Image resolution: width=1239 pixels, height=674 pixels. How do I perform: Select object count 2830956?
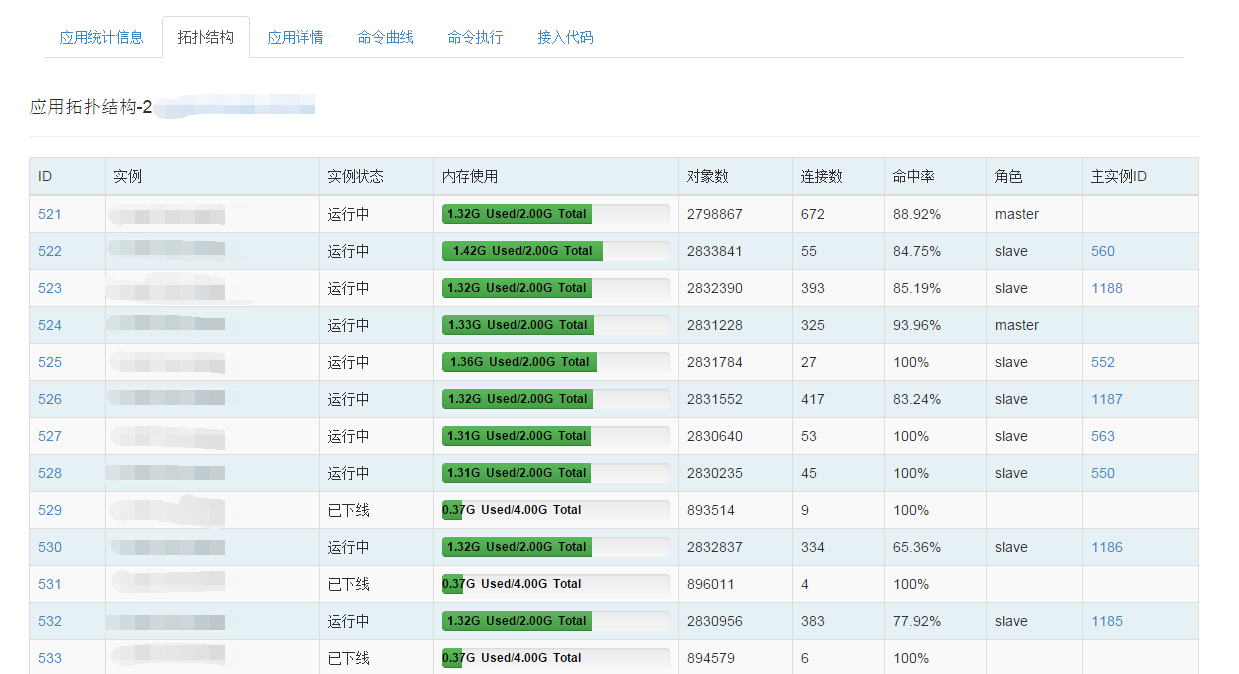(x=715, y=621)
